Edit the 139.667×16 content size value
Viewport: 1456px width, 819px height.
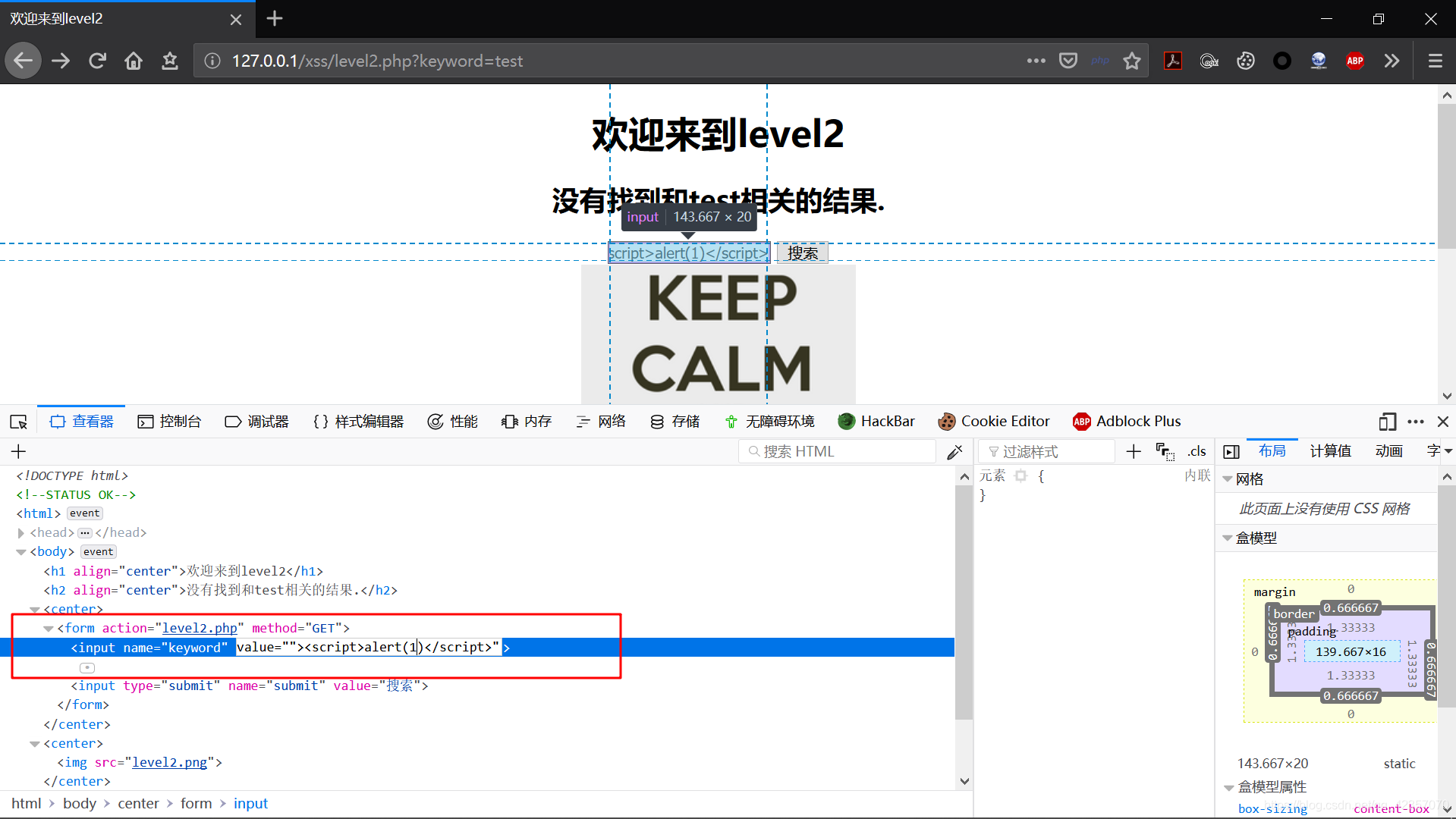tap(1351, 652)
